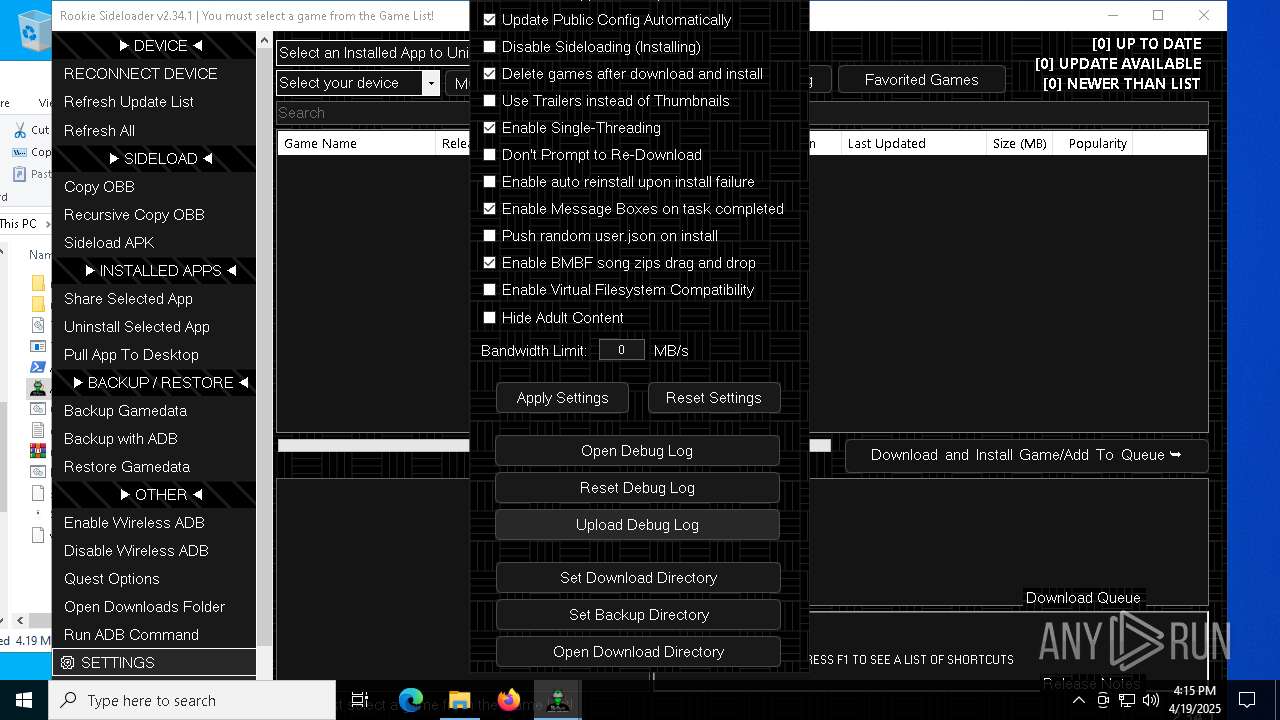Sort by Last Updated column

pos(913,144)
